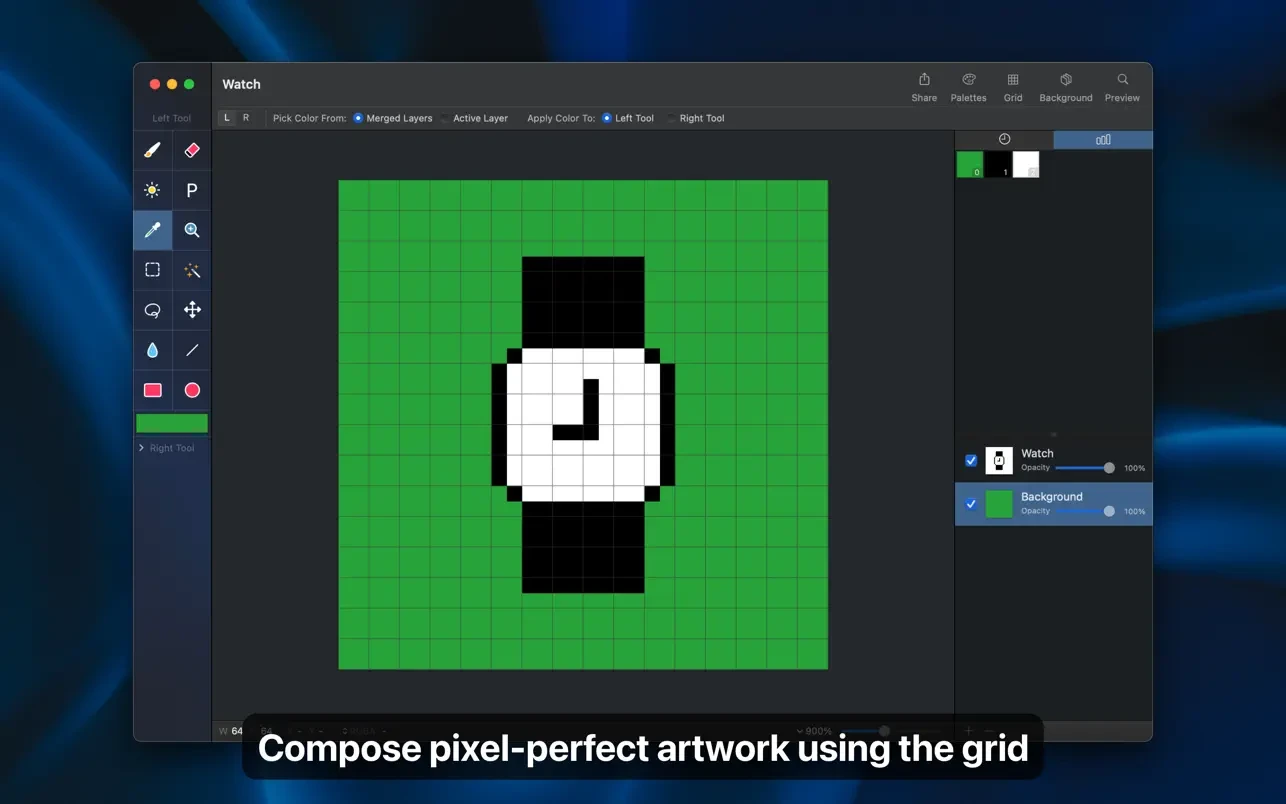
Task: Choose Right Tool under Apply Color To
Action: (x=672, y=118)
